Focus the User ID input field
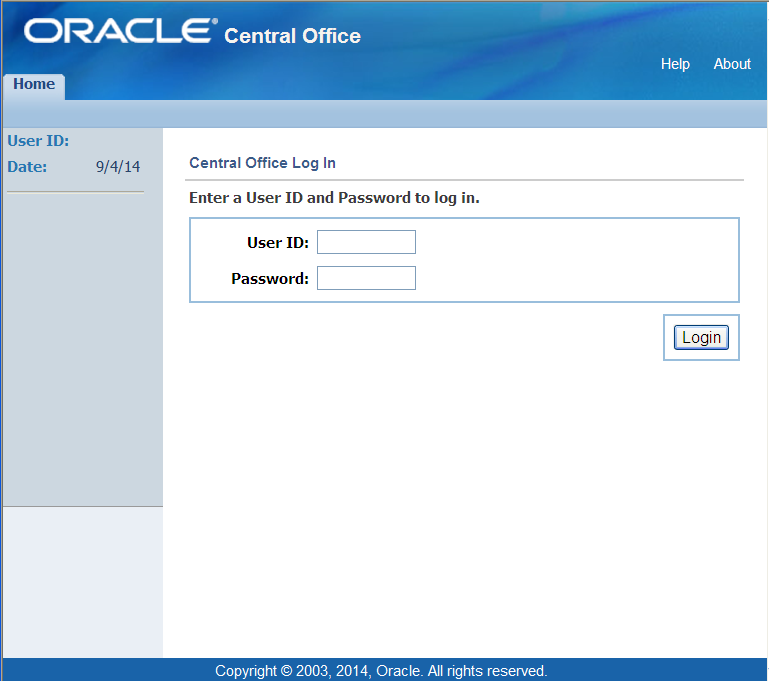This screenshot has height=681, width=769. pos(366,242)
